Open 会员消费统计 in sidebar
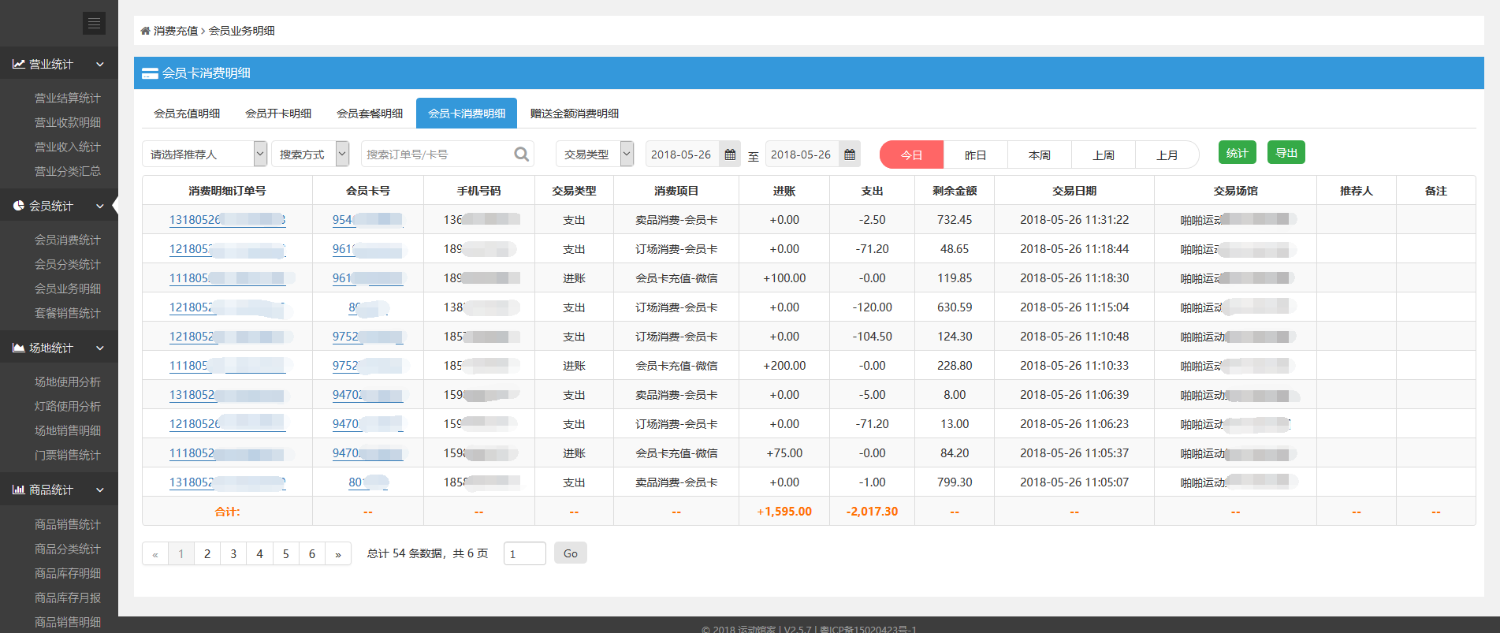The image size is (1500, 633). [x=68, y=240]
